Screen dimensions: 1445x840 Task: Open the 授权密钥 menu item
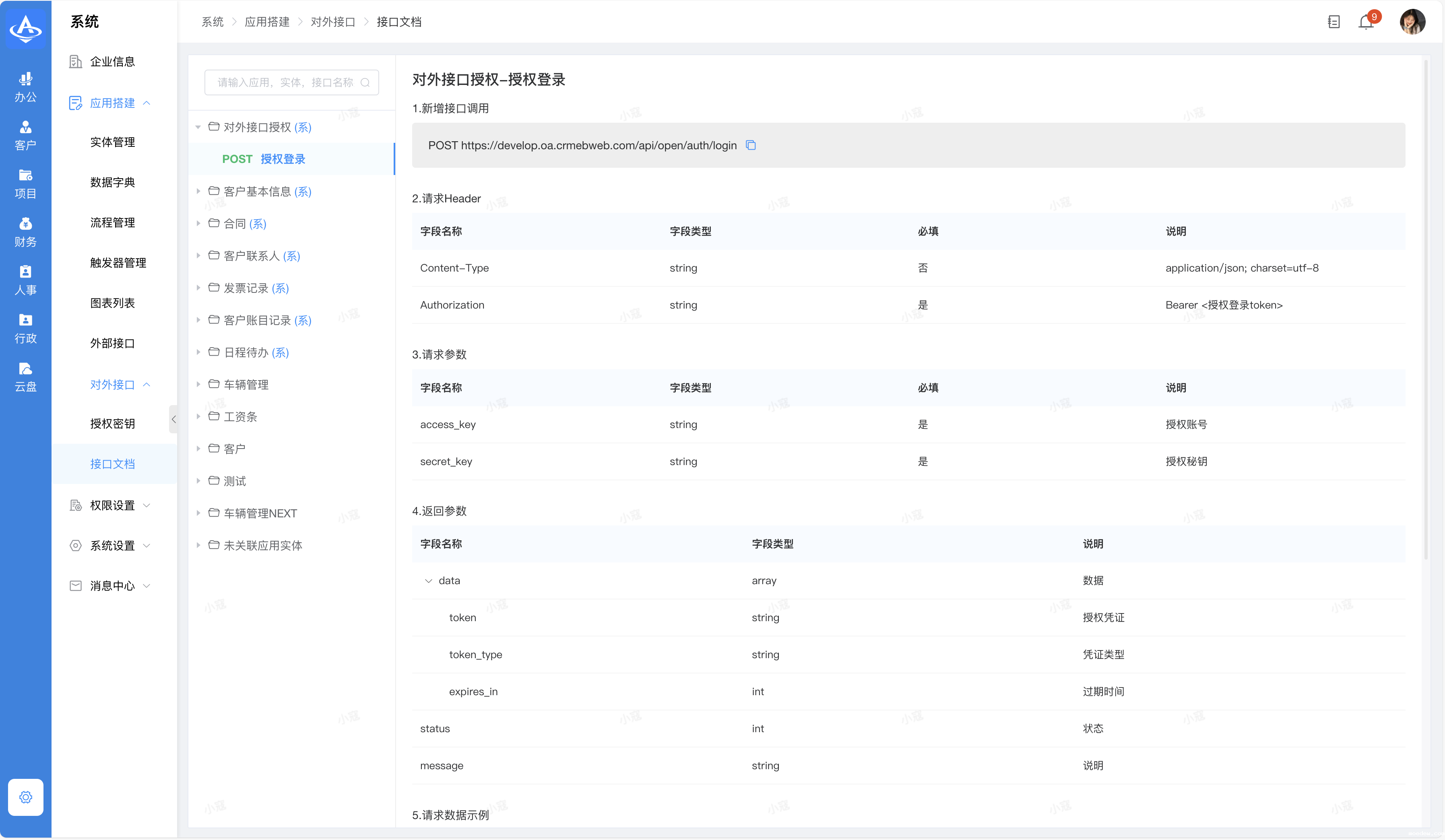pos(112,424)
